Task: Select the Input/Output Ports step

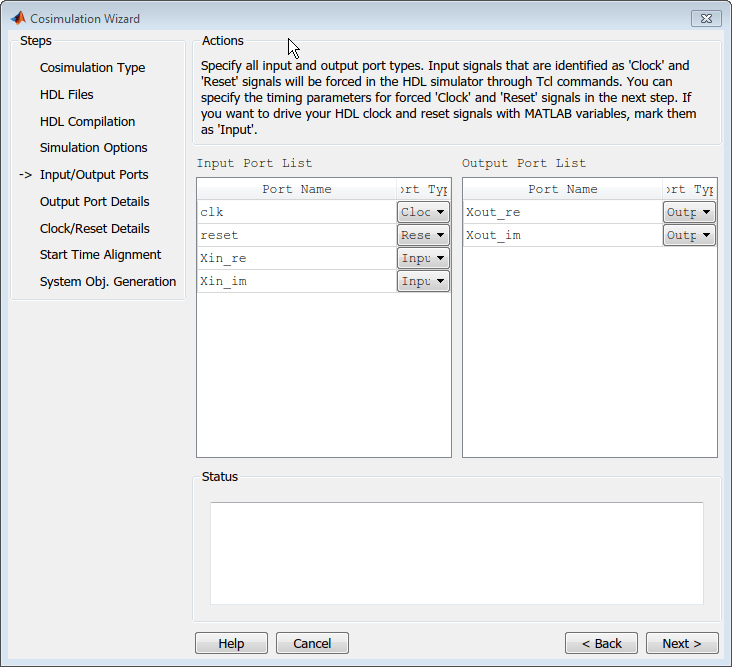Action: coord(94,175)
